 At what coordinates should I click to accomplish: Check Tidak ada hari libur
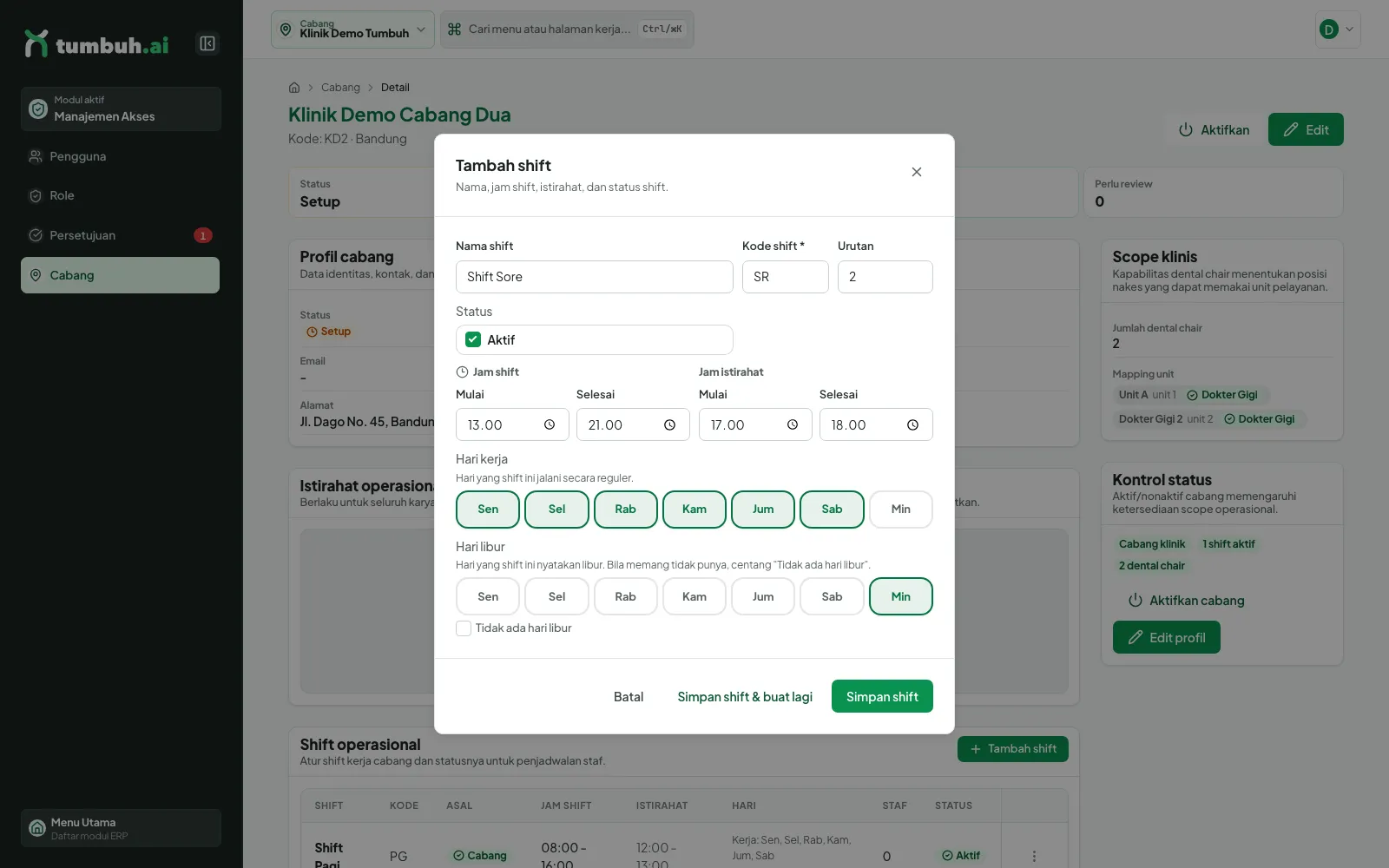tap(464, 628)
